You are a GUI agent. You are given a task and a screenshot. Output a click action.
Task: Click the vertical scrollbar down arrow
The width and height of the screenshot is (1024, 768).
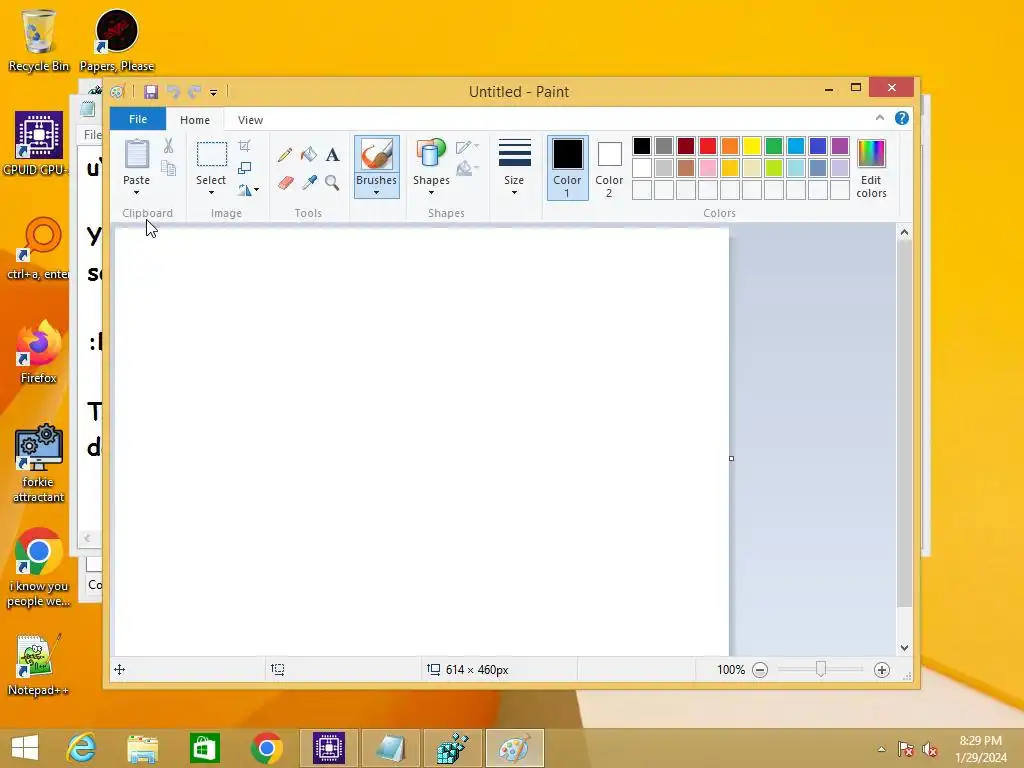click(x=904, y=648)
